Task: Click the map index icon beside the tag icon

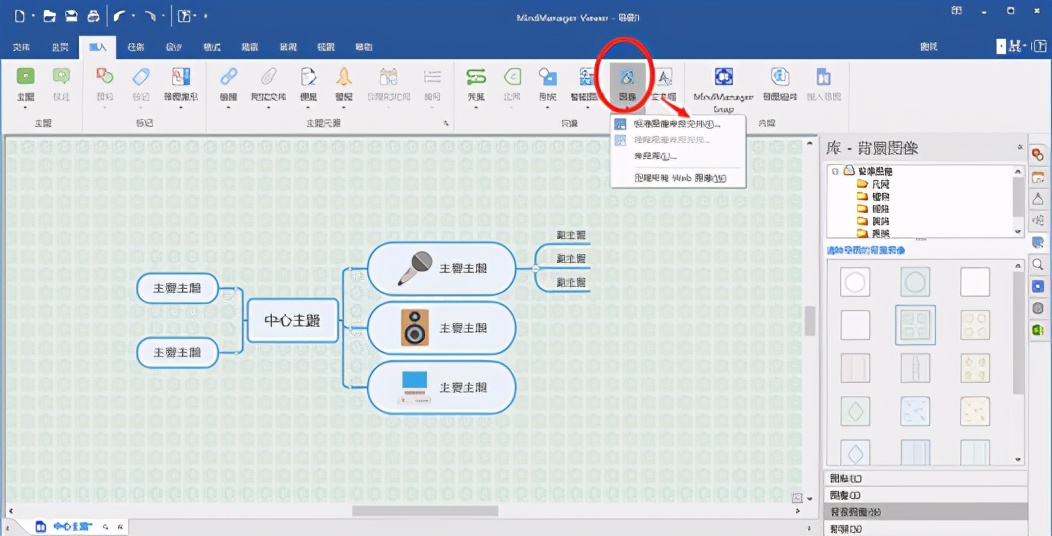Action: (x=181, y=76)
